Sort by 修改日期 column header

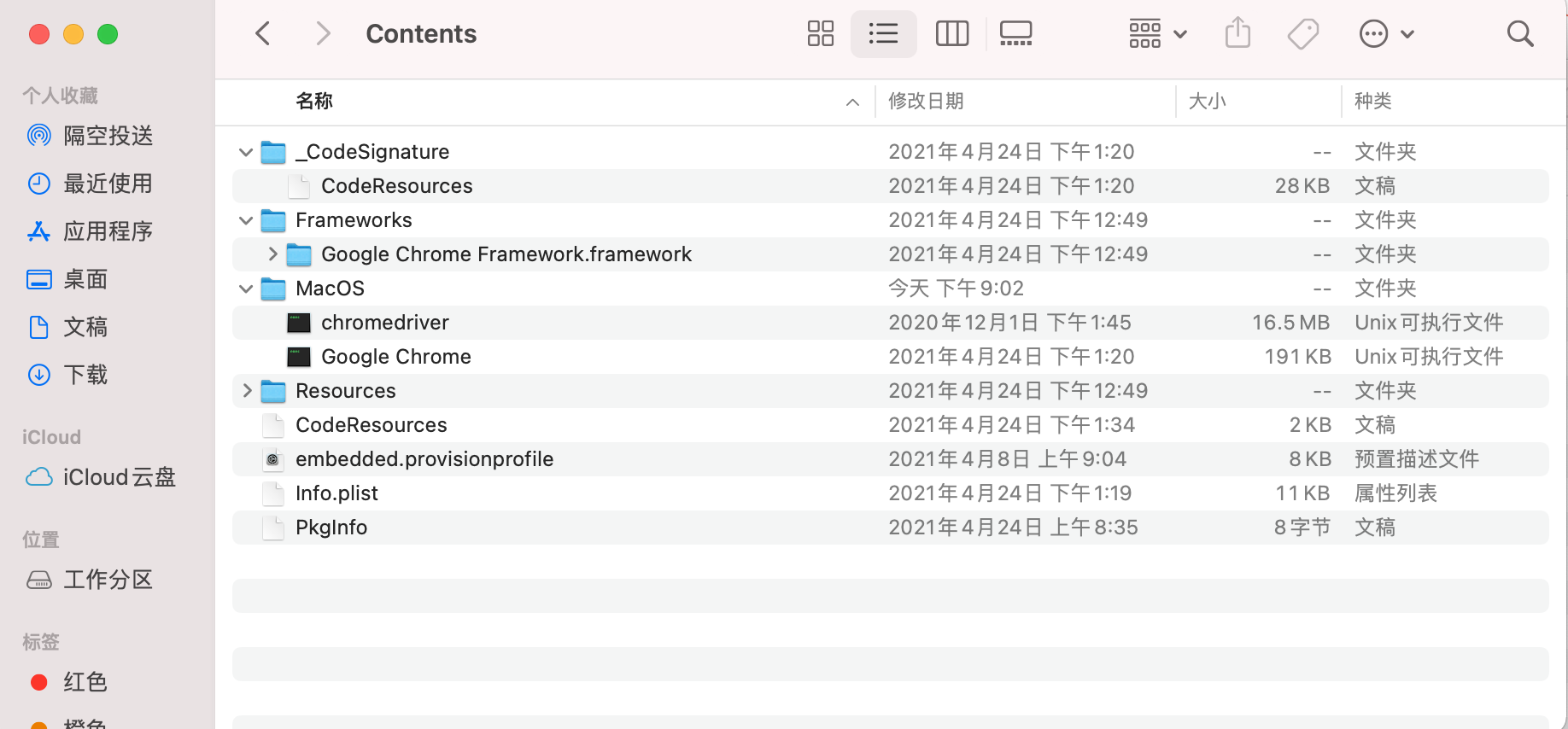coord(926,101)
